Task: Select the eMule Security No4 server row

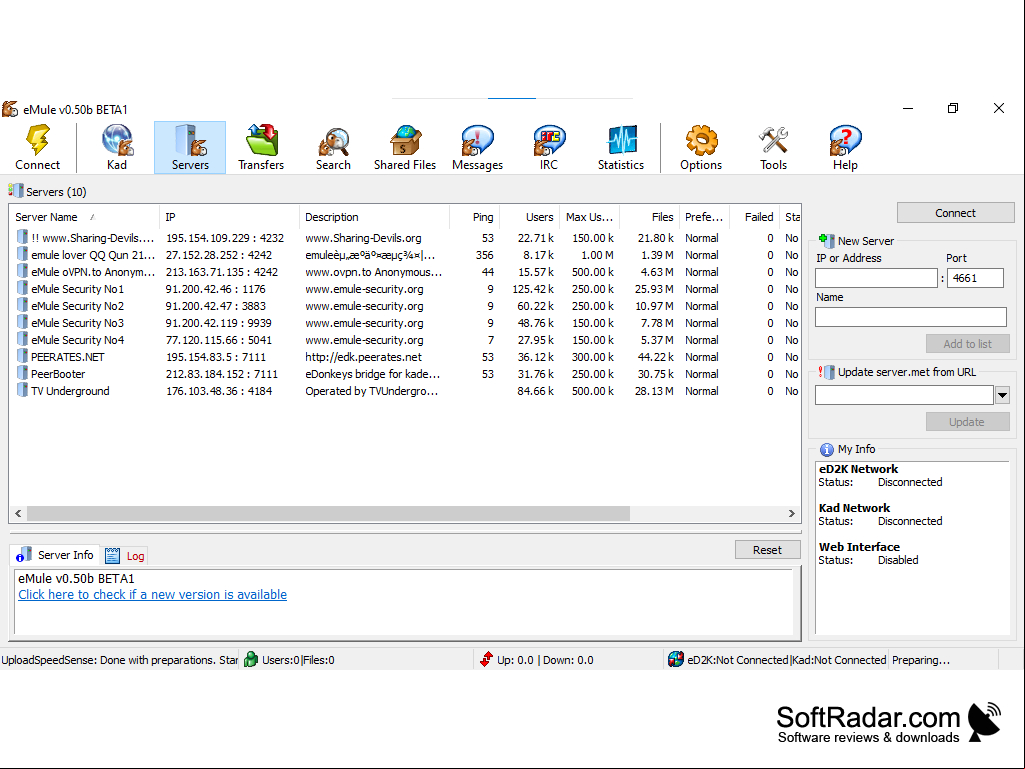Action: pyautogui.click(x=405, y=340)
